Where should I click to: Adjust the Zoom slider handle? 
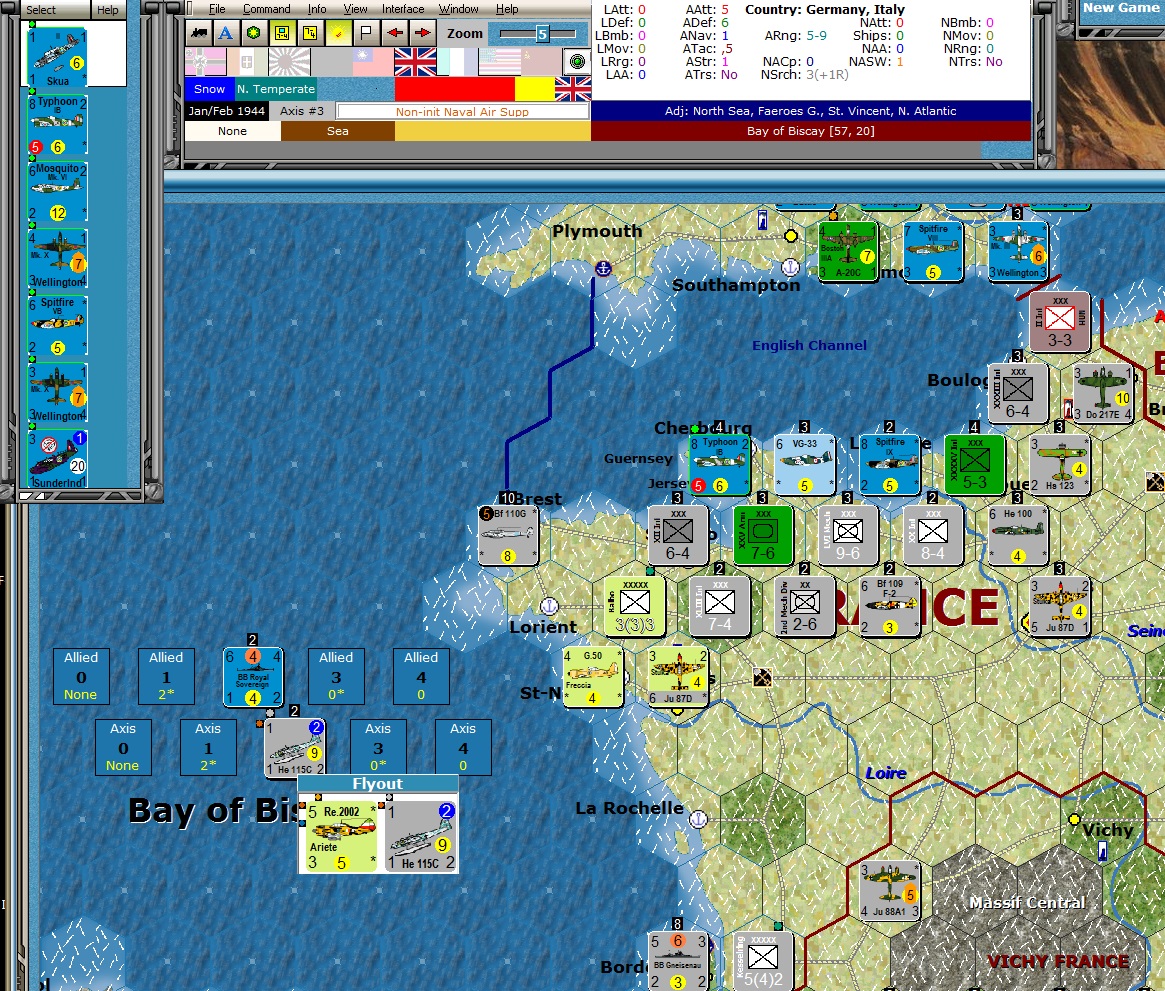pyautogui.click(x=542, y=33)
